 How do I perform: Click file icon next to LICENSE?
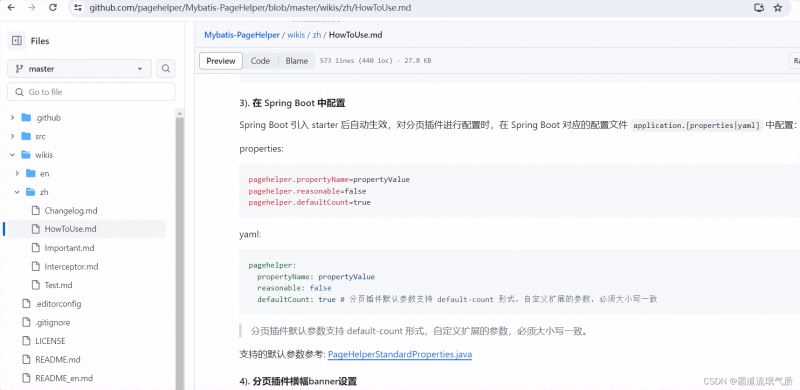pos(27,340)
